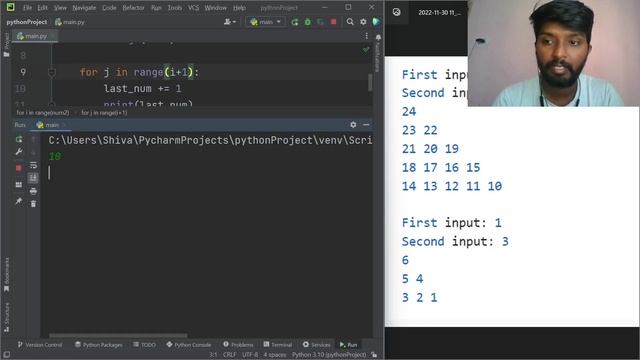Stop the process with the red Run panel square
Screen dimensions: 640x360
(19, 168)
